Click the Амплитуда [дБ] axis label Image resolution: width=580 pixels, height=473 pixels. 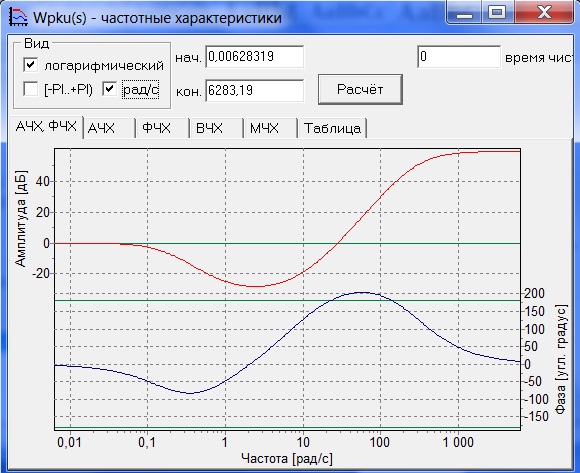[x=21, y=218]
